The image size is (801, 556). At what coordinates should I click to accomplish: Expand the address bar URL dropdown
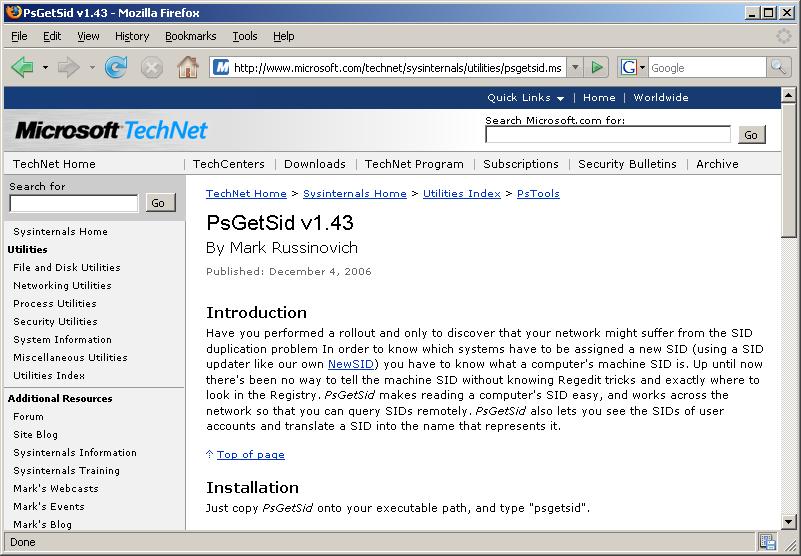(575, 67)
